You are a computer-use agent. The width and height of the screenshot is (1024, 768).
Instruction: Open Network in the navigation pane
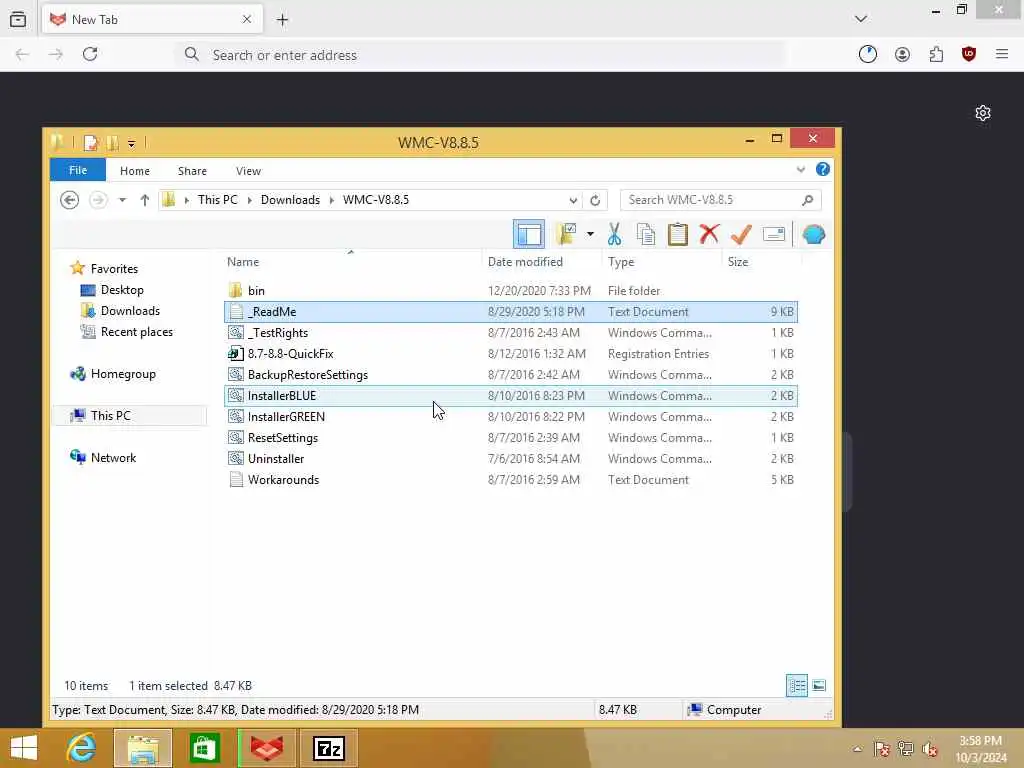(113, 457)
